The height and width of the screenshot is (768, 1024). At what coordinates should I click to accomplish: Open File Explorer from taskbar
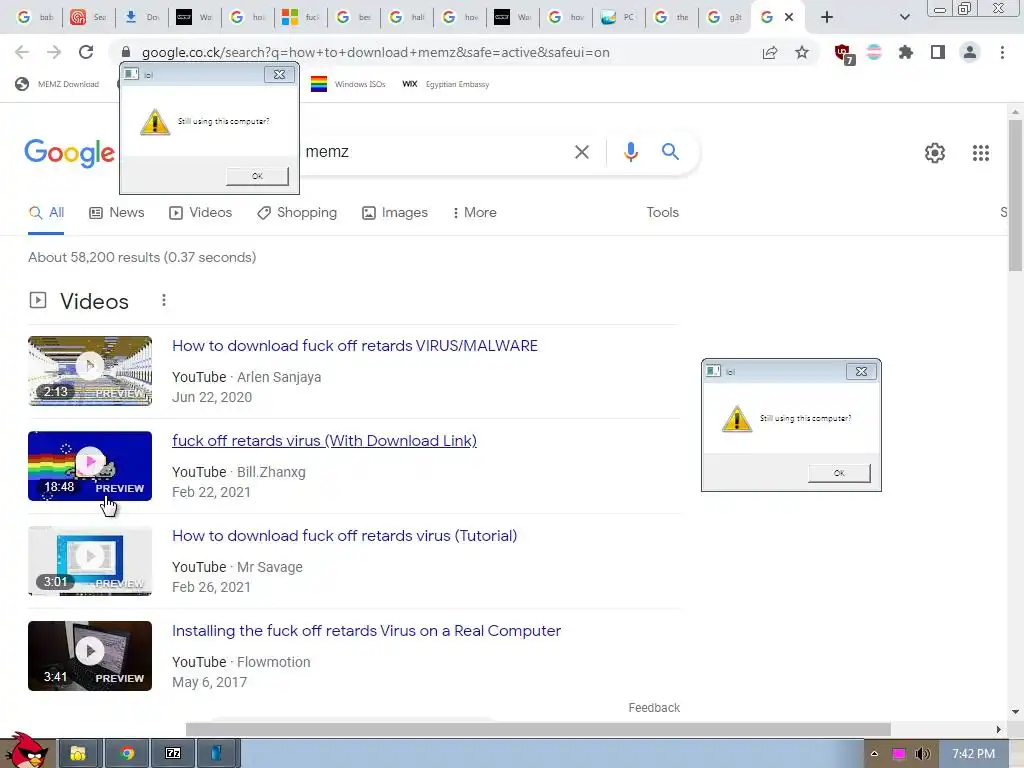point(78,754)
